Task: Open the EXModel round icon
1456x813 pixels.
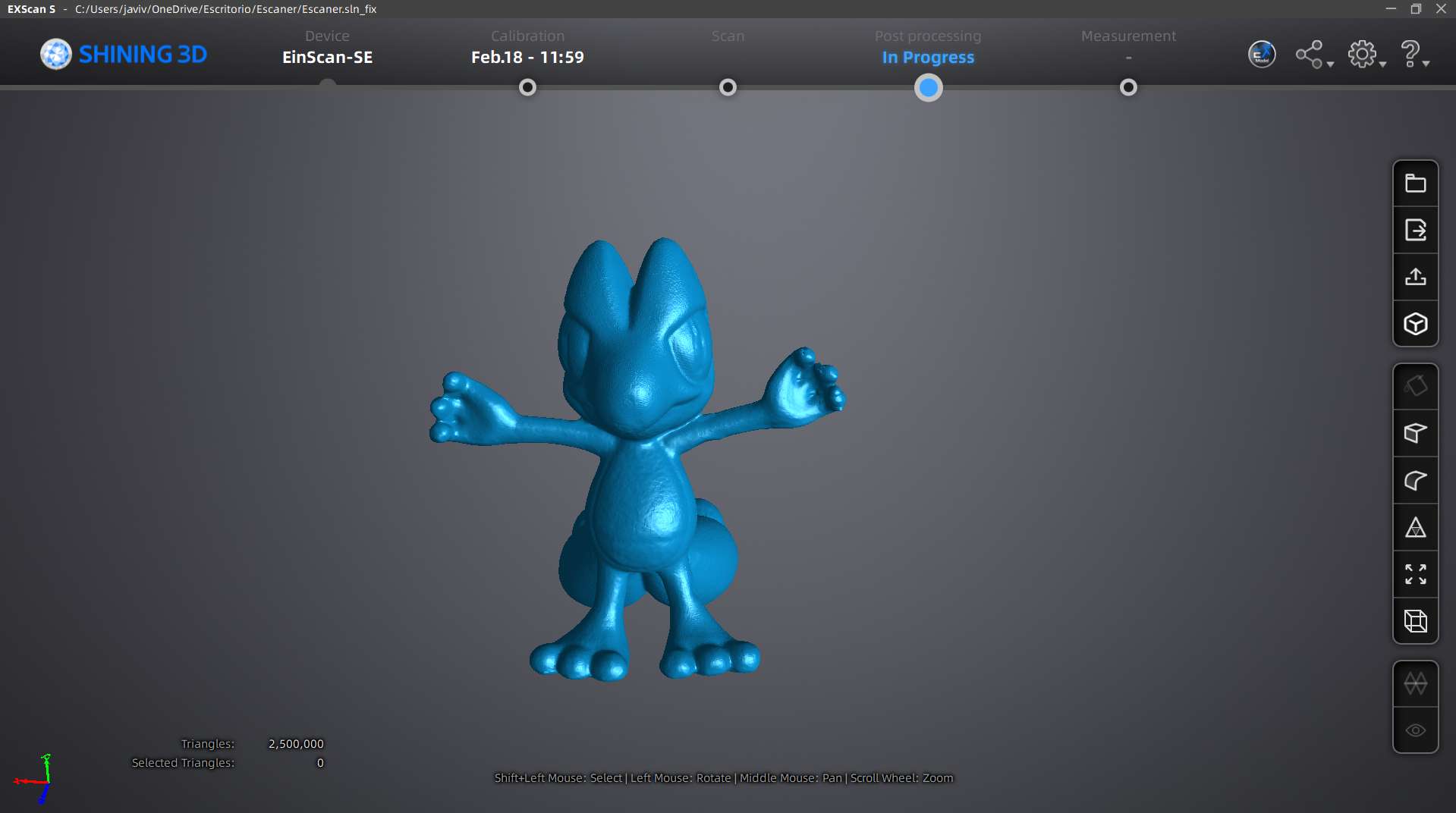Action: pyautogui.click(x=1262, y=55)
